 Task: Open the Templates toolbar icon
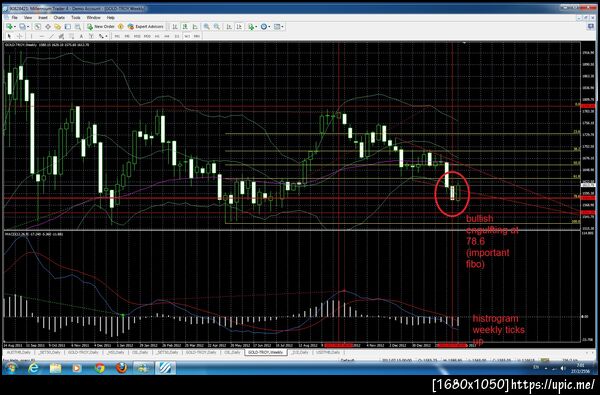(x=277, y=26)
